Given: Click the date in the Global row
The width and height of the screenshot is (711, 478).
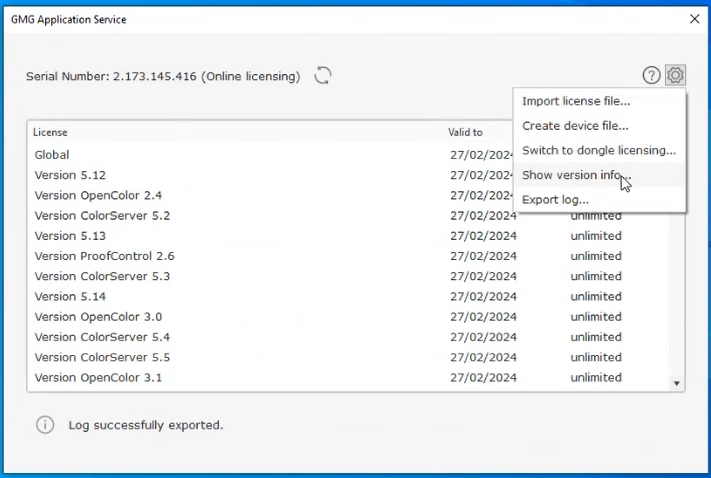Looking at the screenshot, I should tap(482, 155).
